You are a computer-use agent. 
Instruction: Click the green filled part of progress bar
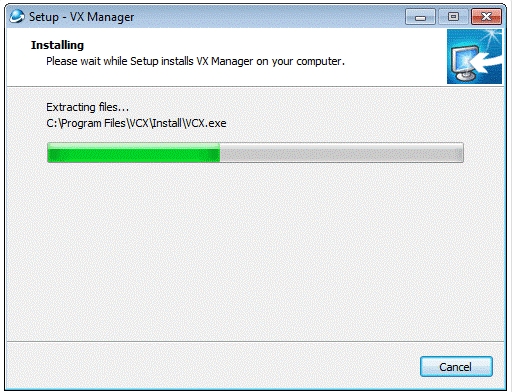[x=134, y=153]
